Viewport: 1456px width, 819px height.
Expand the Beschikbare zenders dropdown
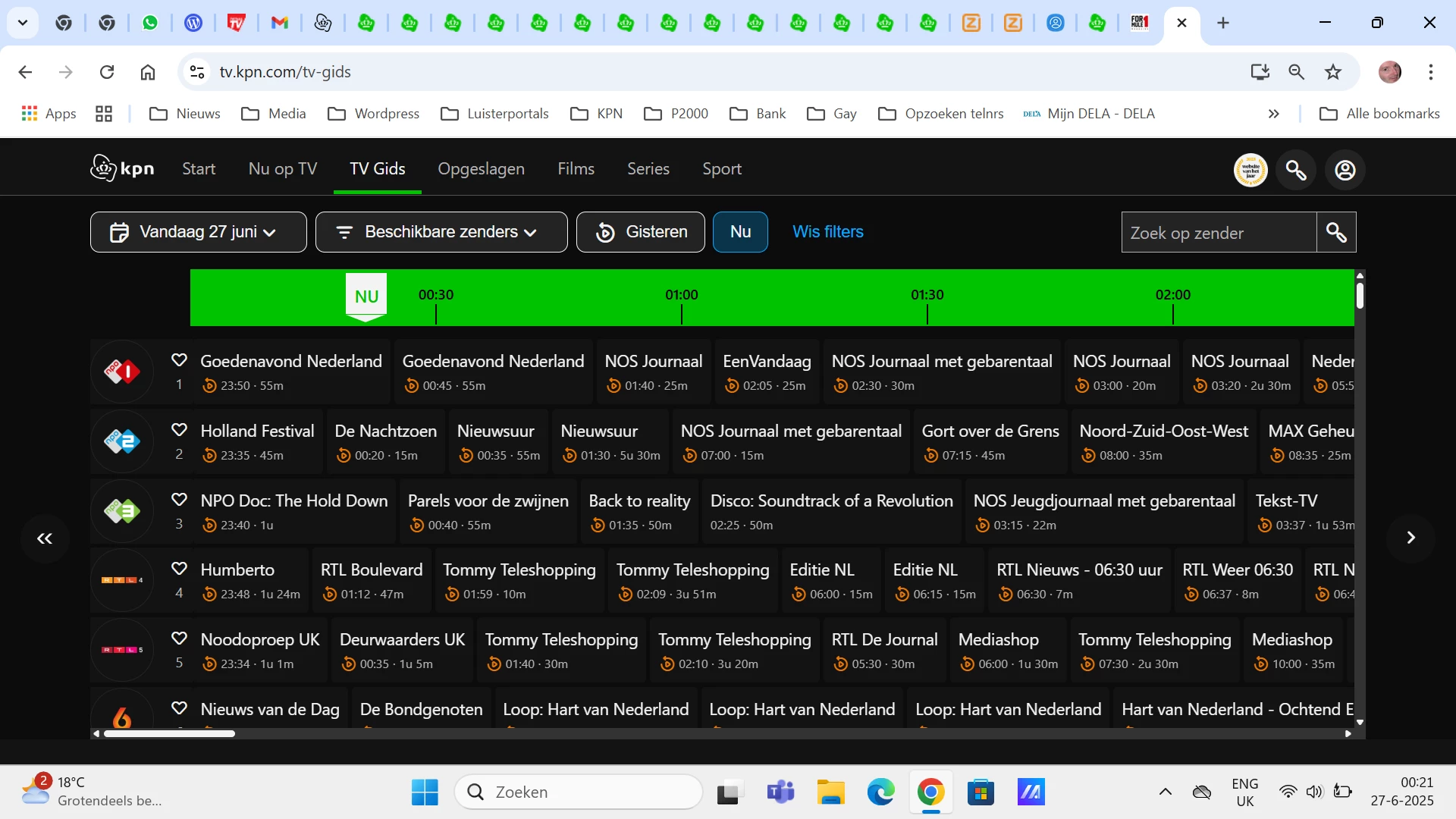coord(441,232)
